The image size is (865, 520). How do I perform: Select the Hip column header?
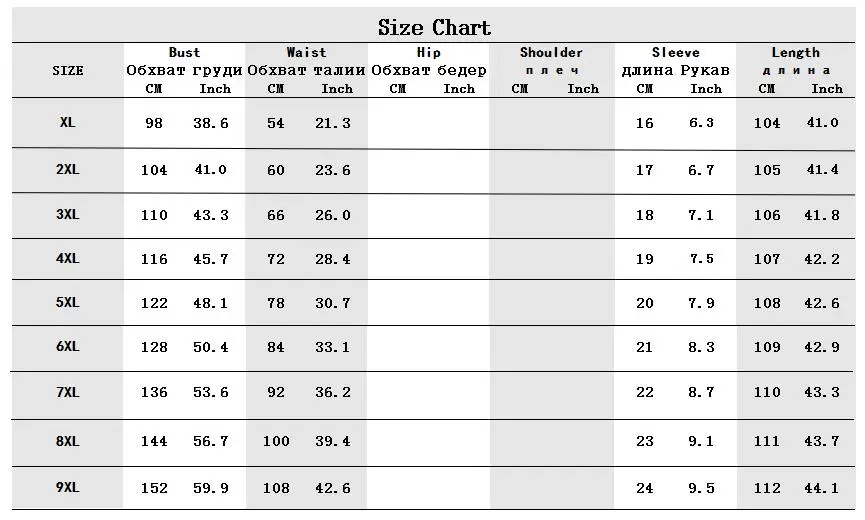click(x=429, y=52)
